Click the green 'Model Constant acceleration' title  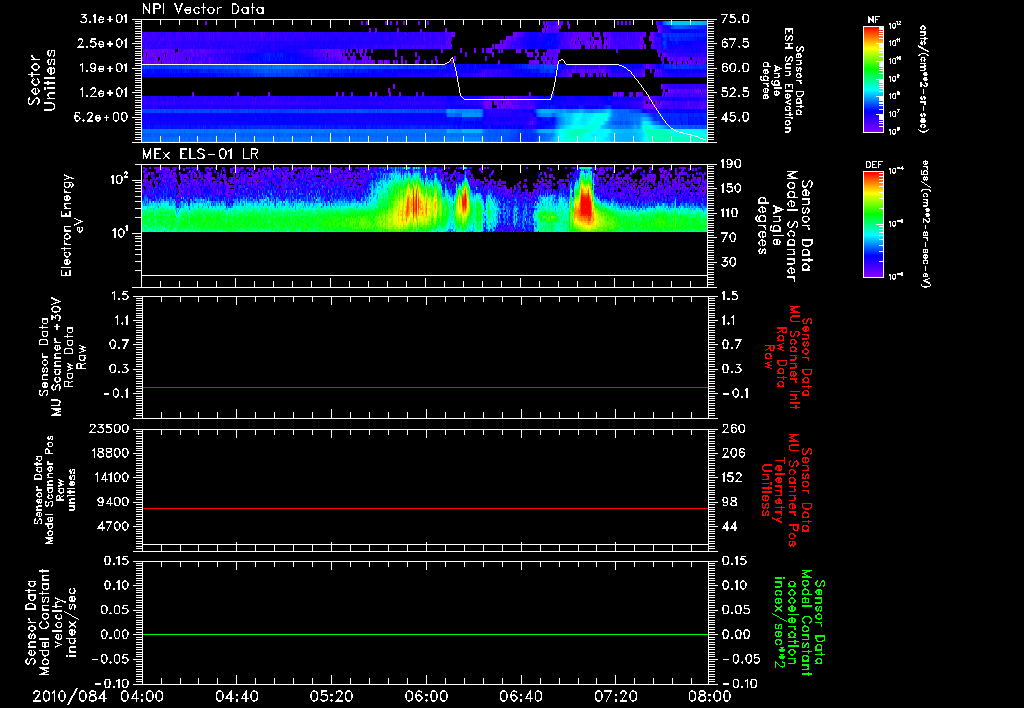point(798,624)
